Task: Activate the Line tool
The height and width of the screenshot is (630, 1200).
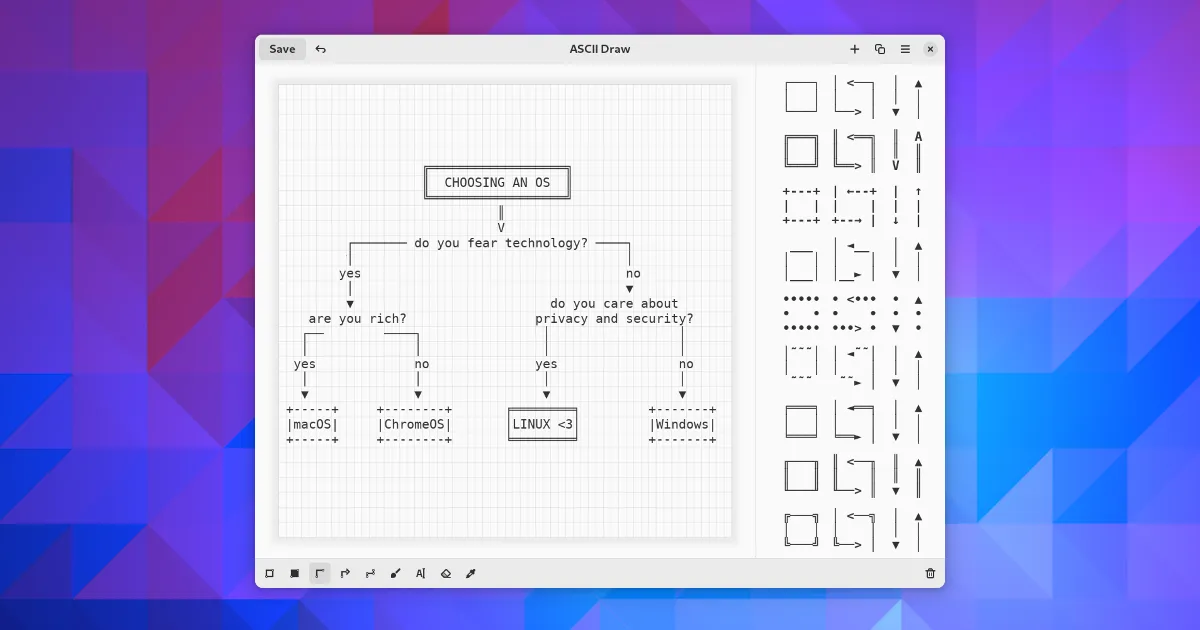Action: (x=320, y=573)
